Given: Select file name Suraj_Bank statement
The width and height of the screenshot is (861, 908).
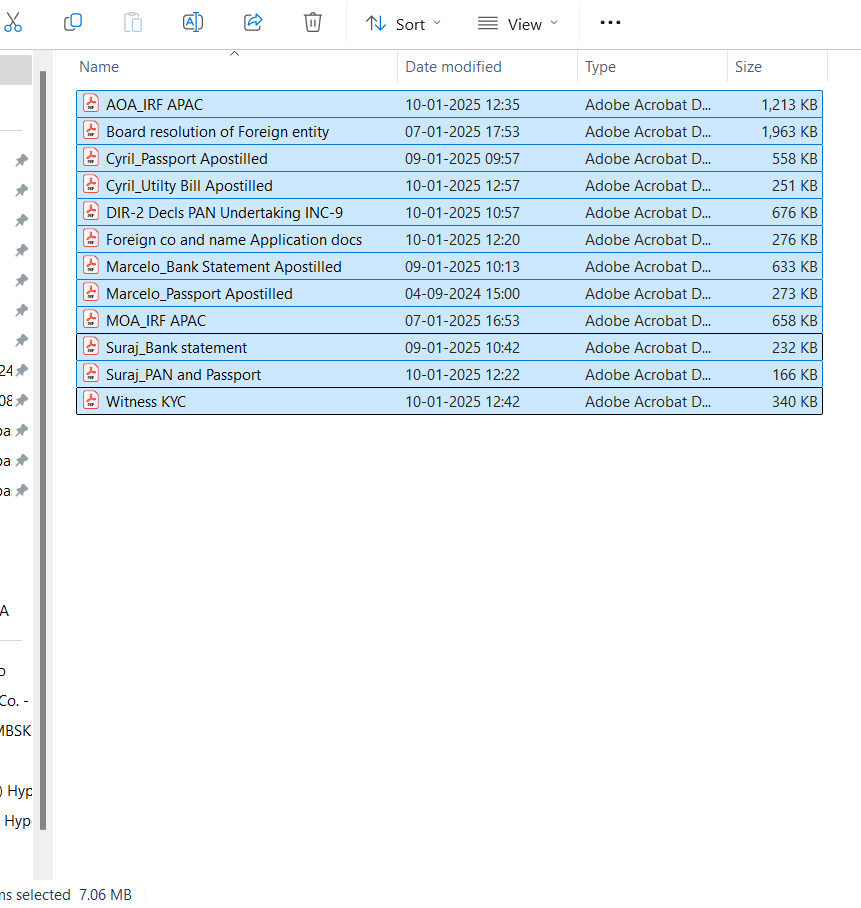Looking at the screenshot, I should (176, 348).
